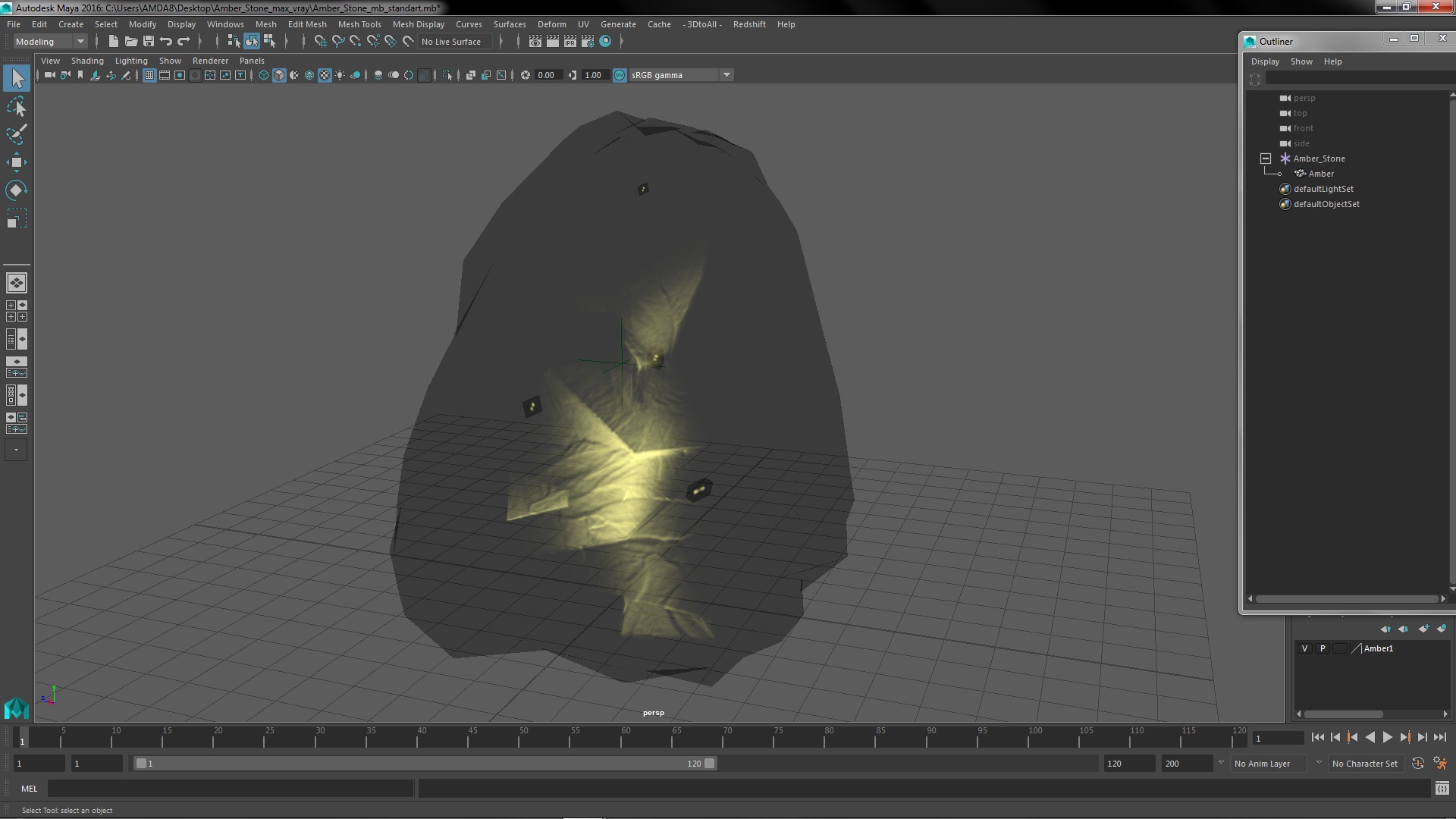Play animation forwards
The image size is (1456, 819).
[1387, 737]
